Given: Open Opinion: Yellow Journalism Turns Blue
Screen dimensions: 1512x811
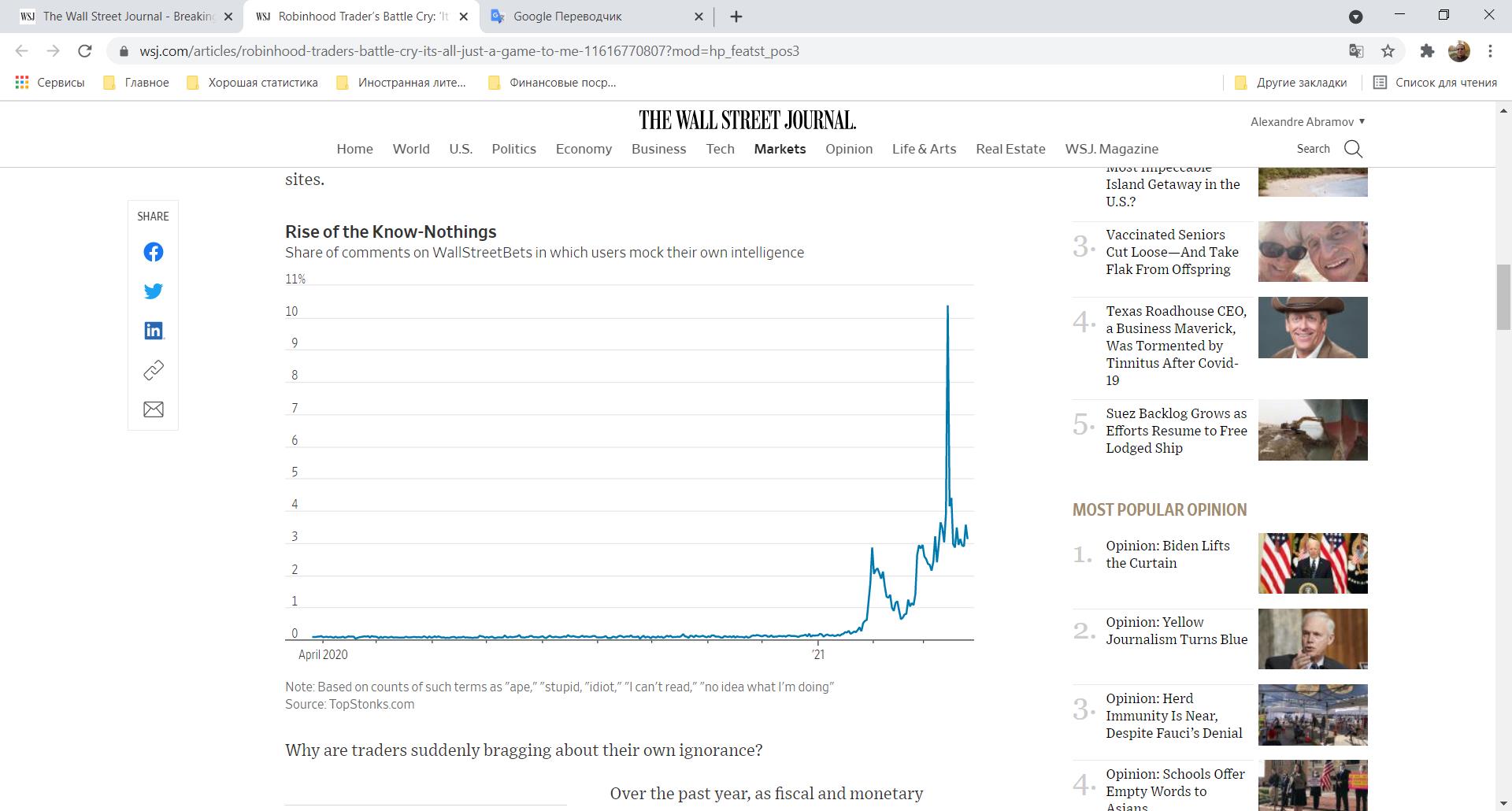Looking at the screenshot, I should pos(1177,631).
